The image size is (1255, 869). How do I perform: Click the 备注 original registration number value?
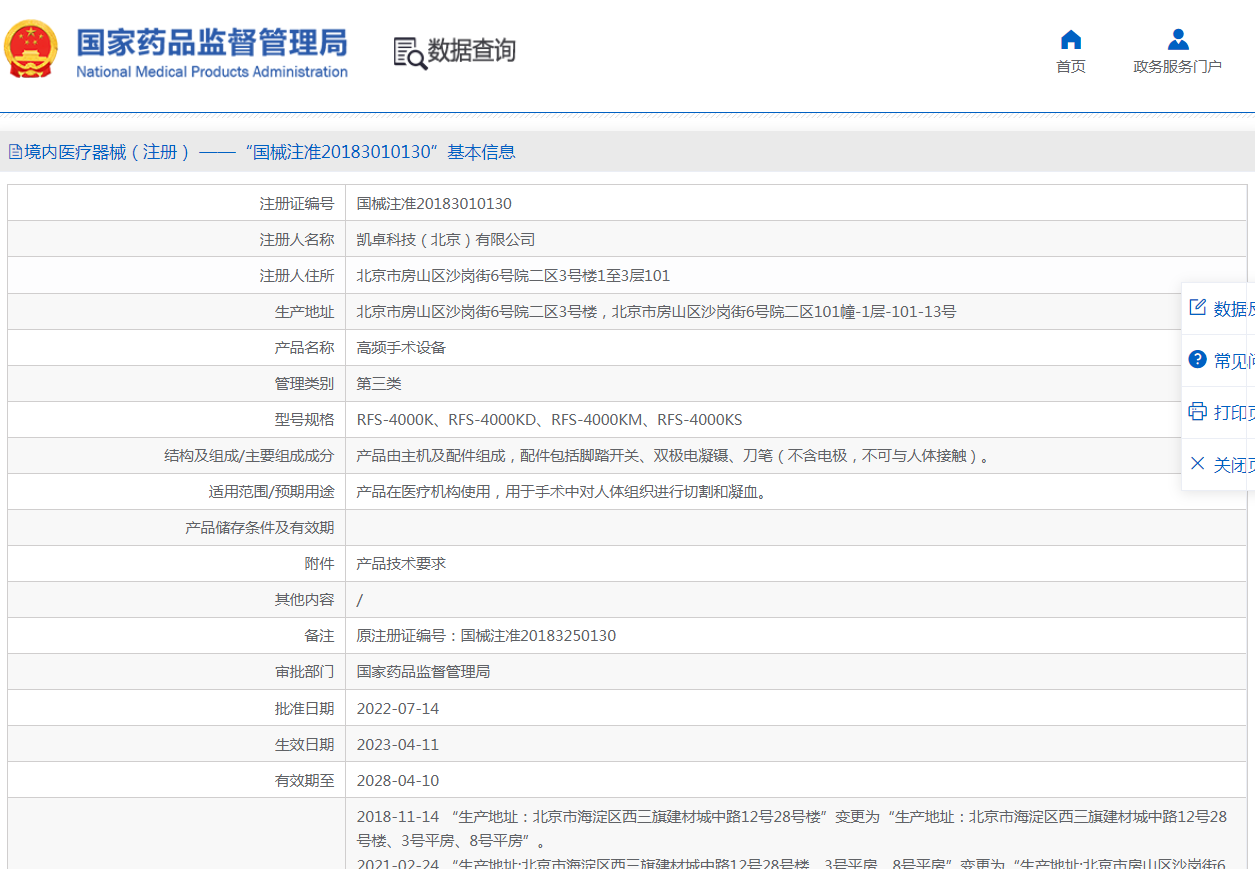[x=486, y=636]
